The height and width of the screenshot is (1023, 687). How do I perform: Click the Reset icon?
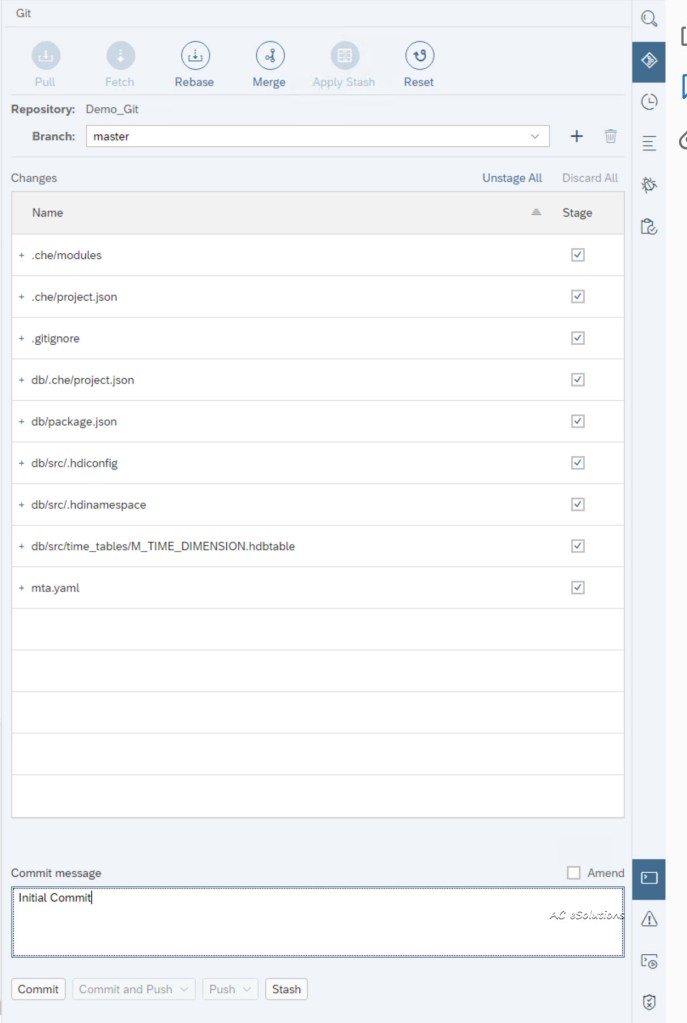(x=419, y=56)
